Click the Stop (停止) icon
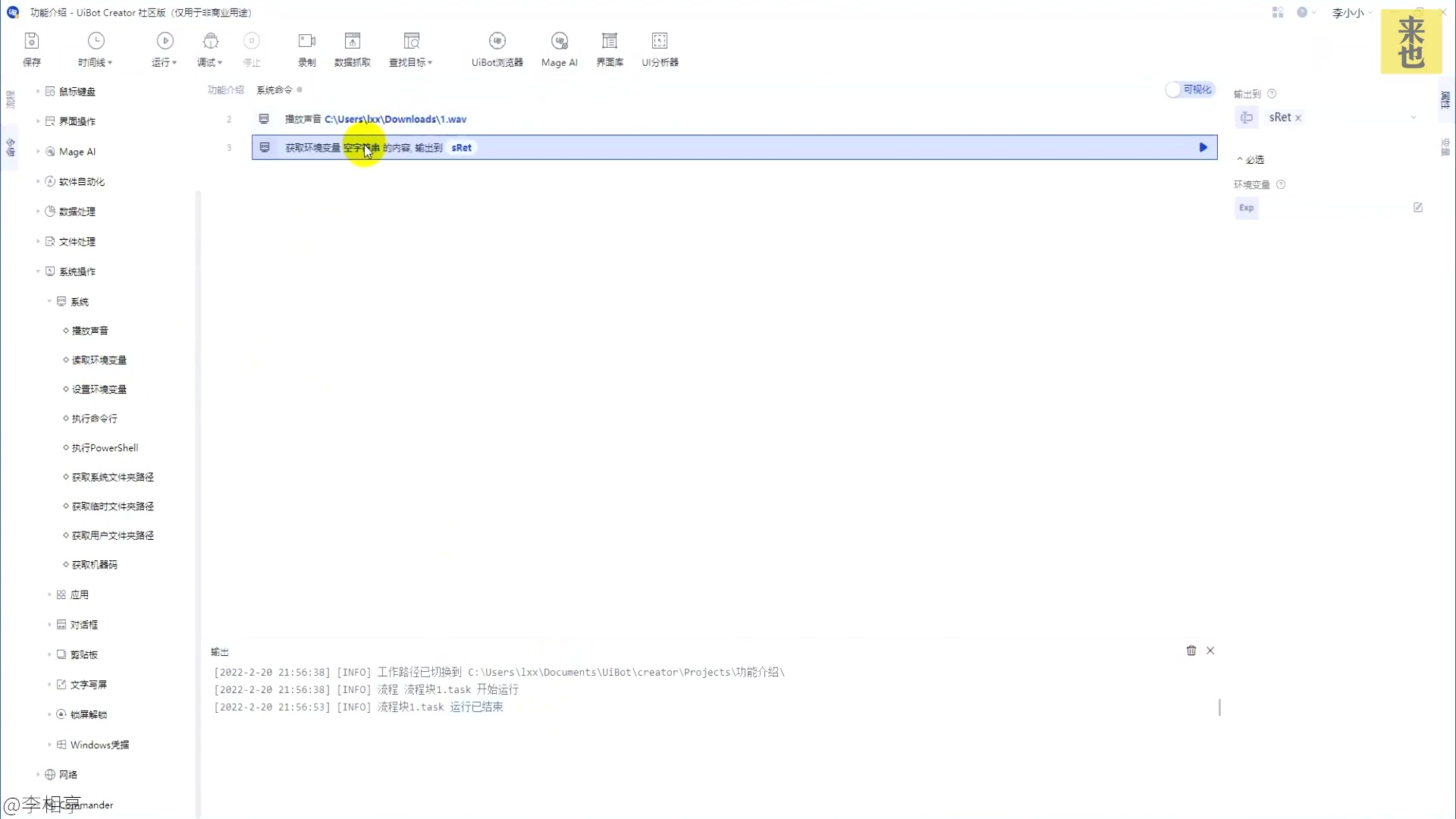The width and height of the screenshot is (1456, 819). (252, 41)
